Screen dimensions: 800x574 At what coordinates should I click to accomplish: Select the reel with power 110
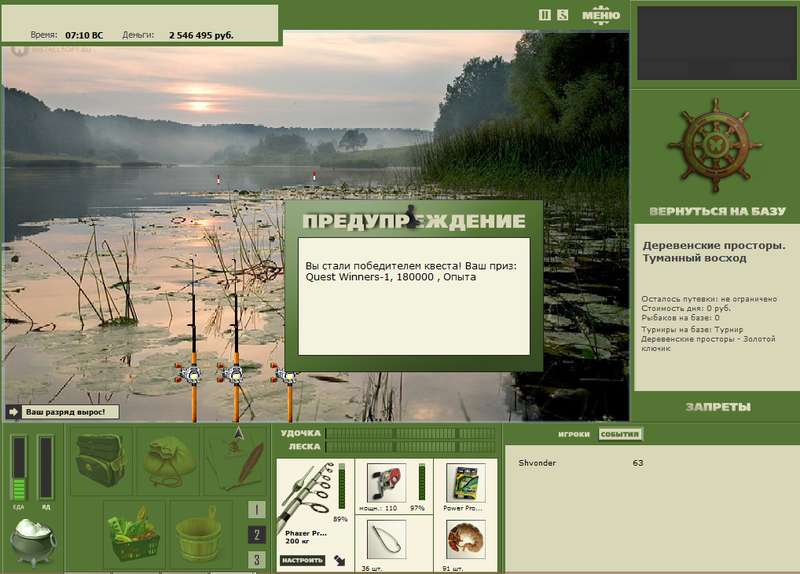(x=386, y=483)
